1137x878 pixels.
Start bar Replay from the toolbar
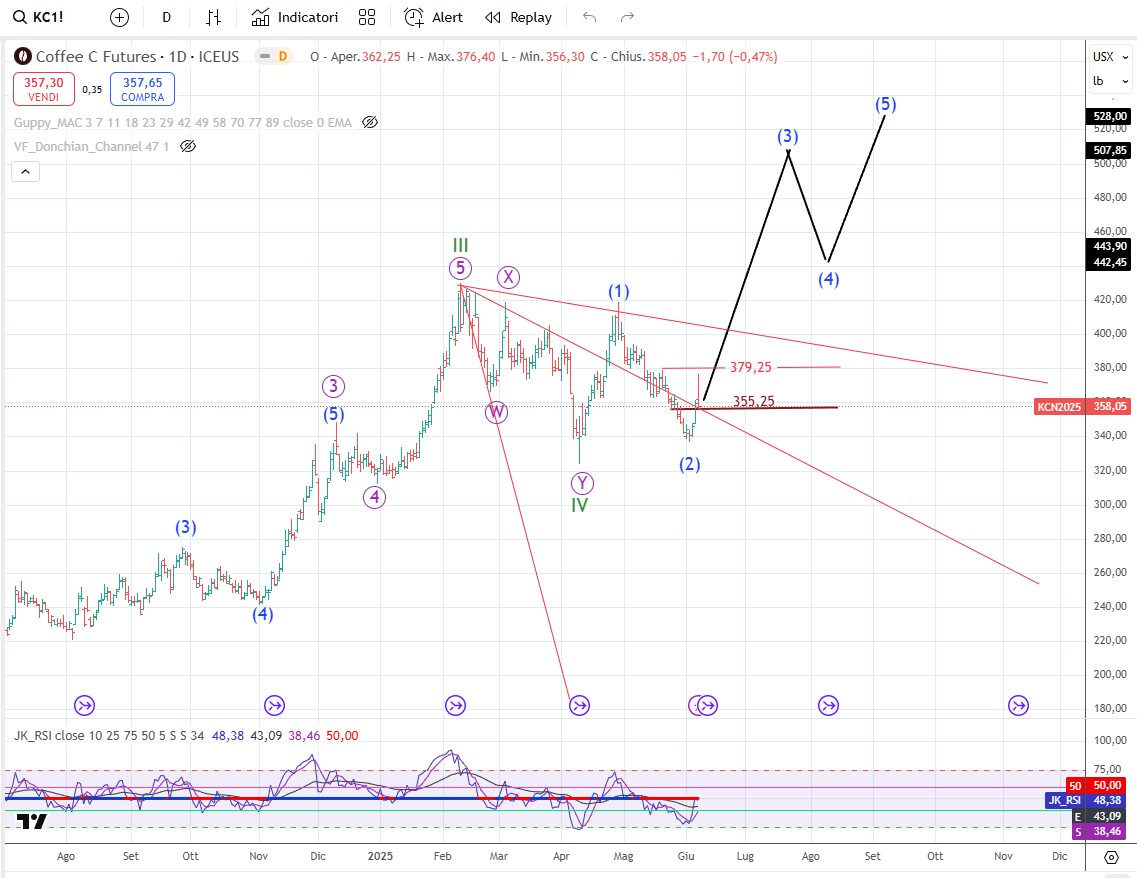[518, 17]
